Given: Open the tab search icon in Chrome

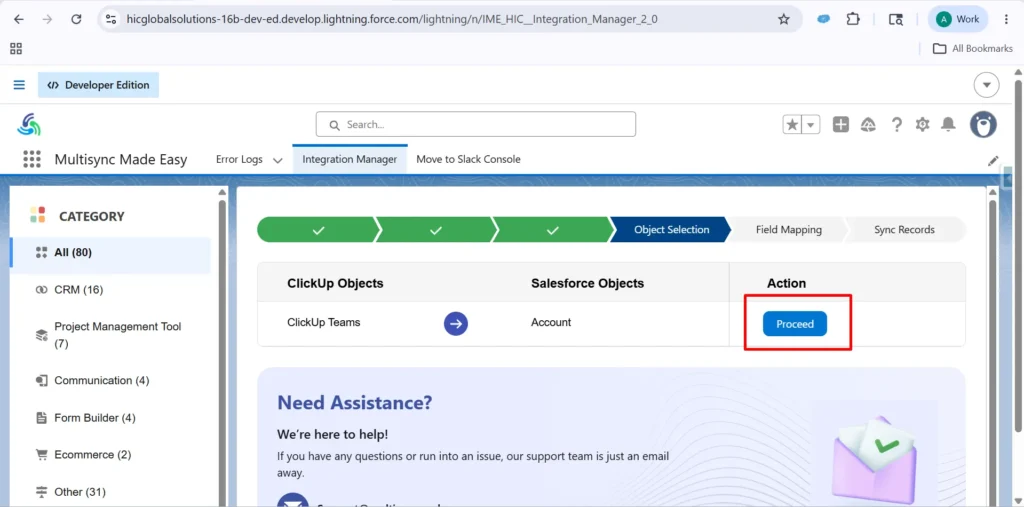Looking at the screenshot, I should tap(895, 19).
